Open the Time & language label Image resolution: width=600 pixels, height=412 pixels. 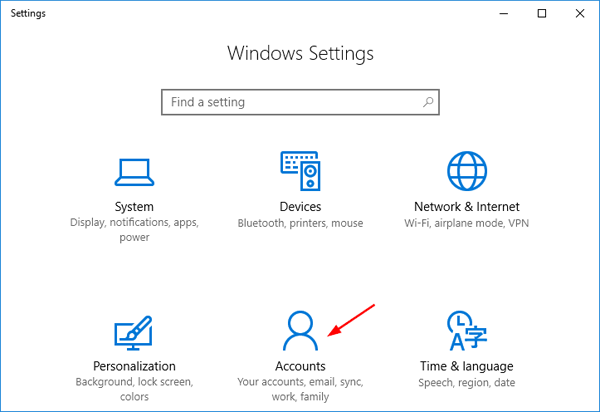466,367
